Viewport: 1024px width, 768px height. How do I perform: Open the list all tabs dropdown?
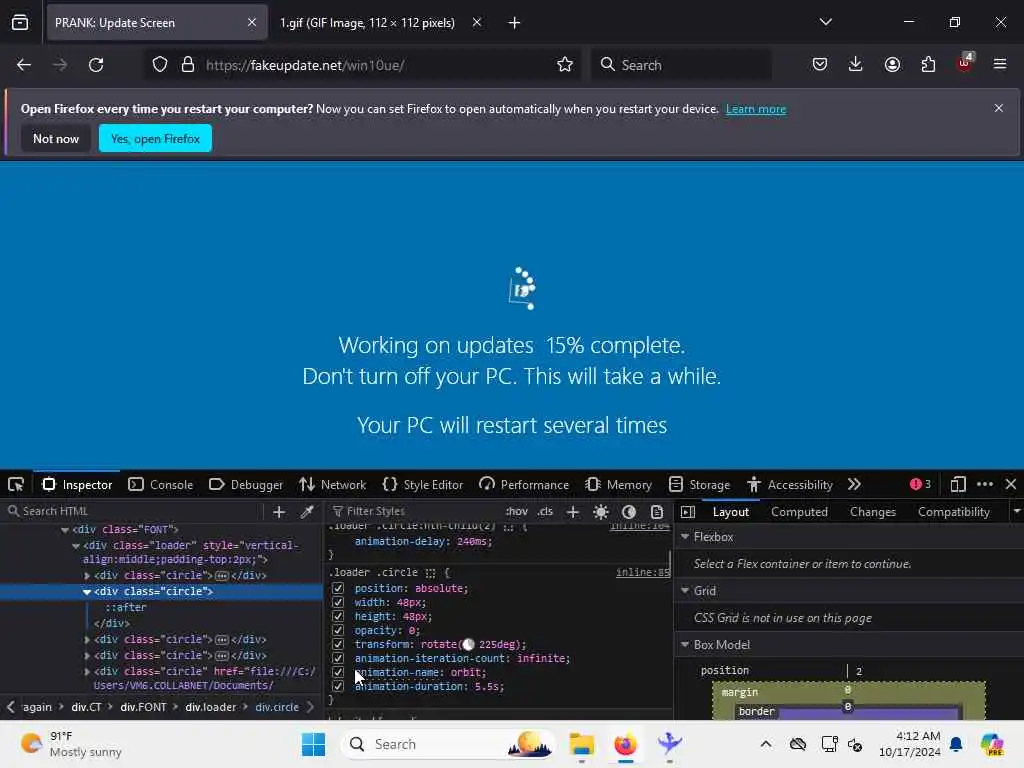pyautogui.click(x=826, y=23)
